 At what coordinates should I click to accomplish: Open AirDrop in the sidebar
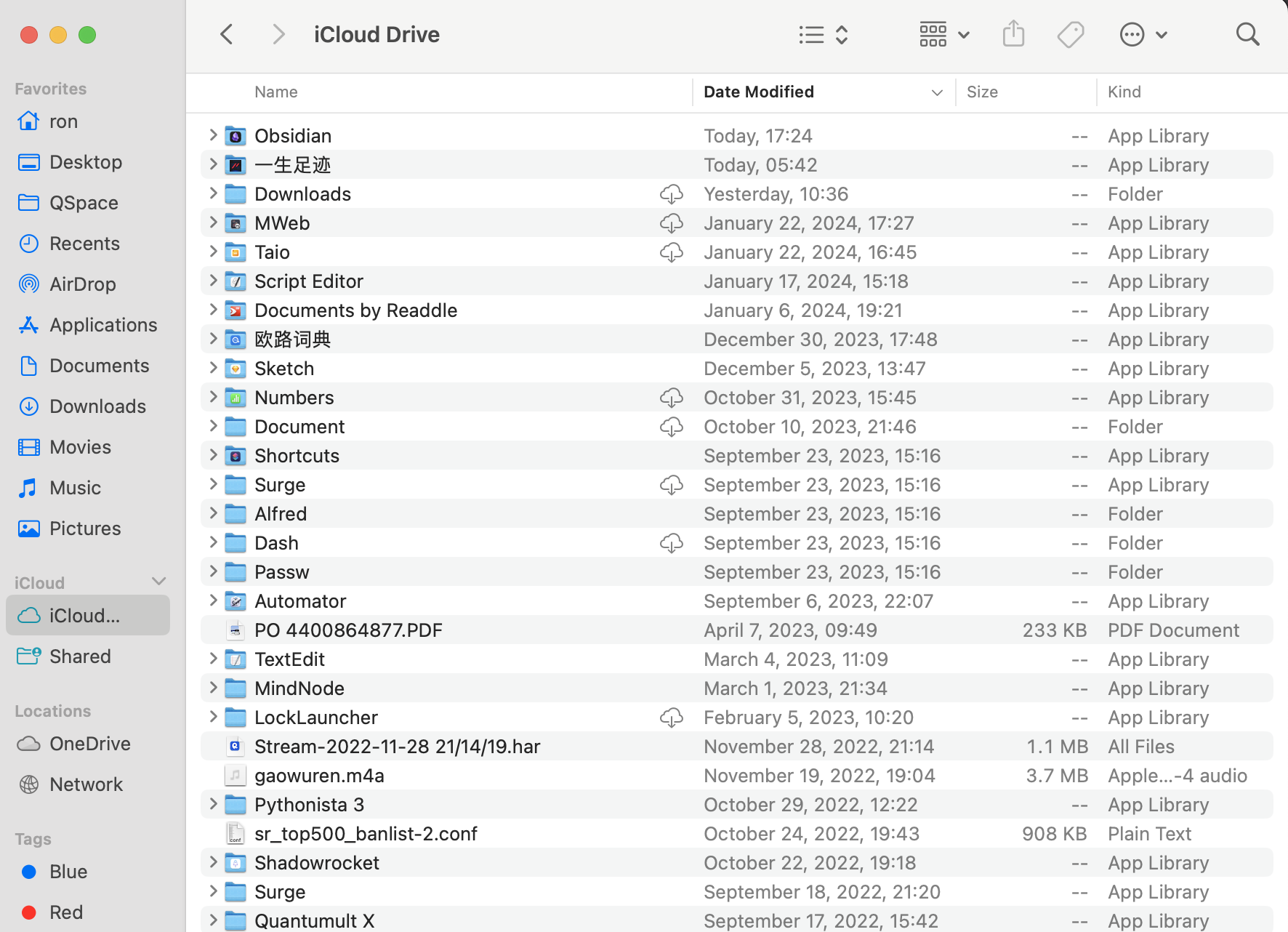click(88, 284)
